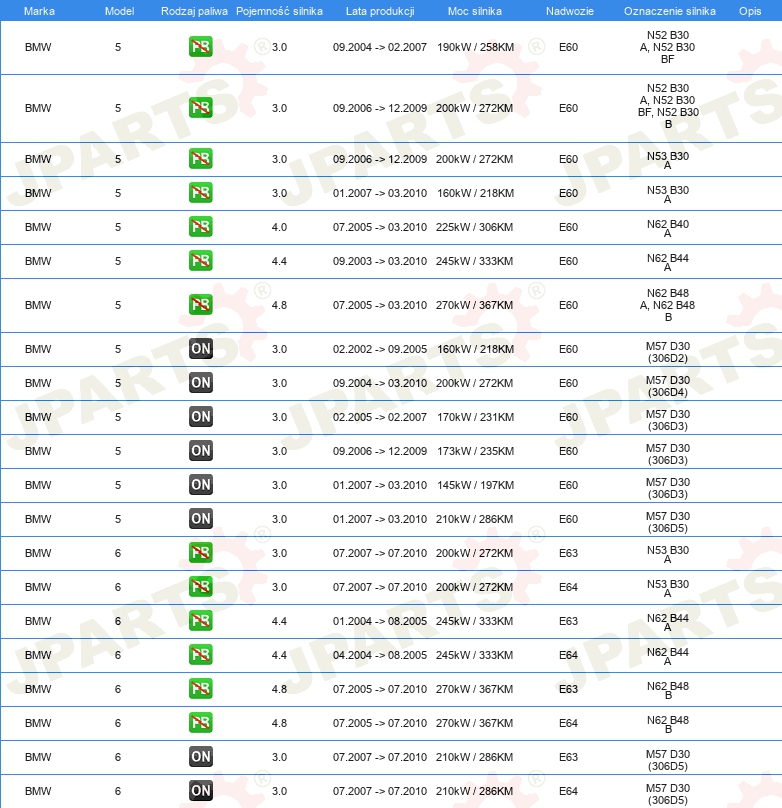Screen dimensions: 782x808
Task: Click the model 5 cell in the 145kW / 197KM row
Action: point(118,485)
